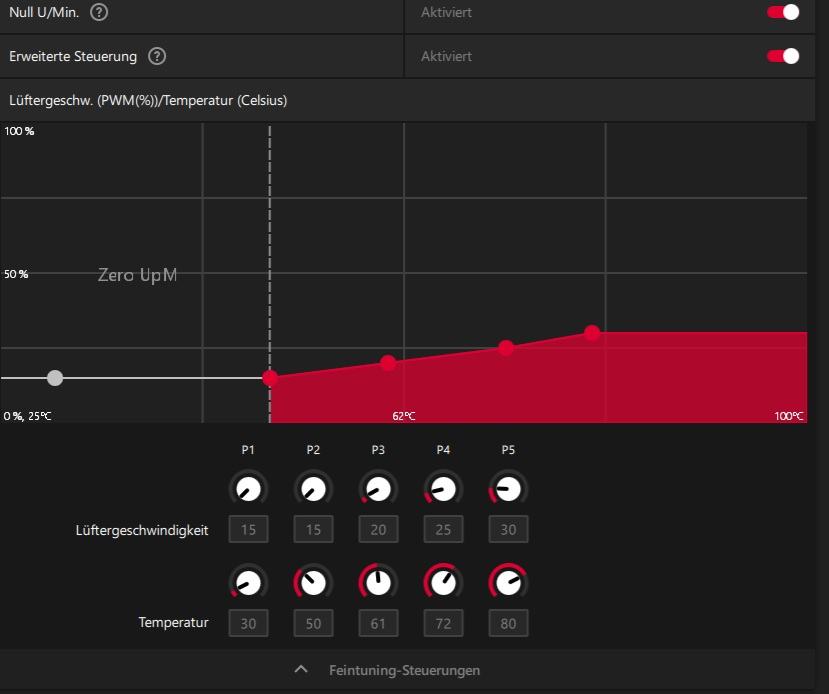Click the Aktiviert text beside Erweiterte Steuerung
829x694 pixels.
pyautogui.click(x=446, y=56)
